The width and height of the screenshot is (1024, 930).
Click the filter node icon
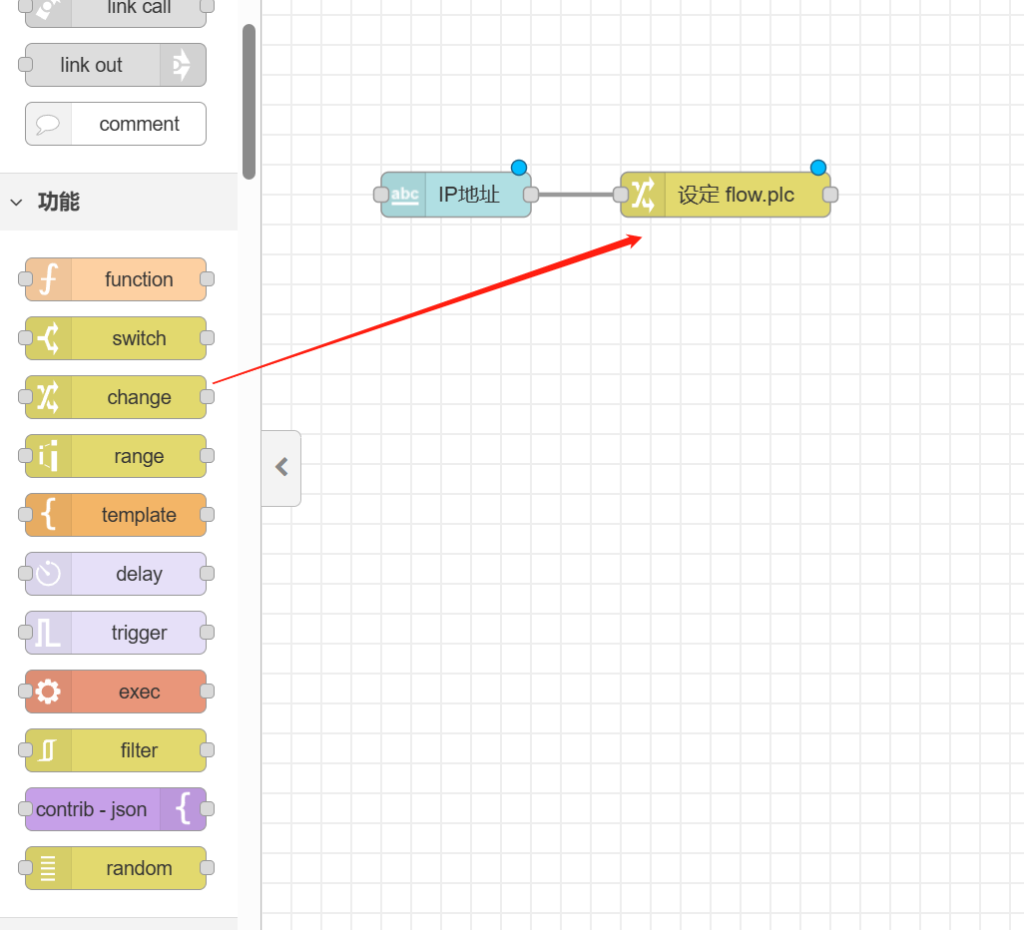pyautogui.click(x=48, y=751)
